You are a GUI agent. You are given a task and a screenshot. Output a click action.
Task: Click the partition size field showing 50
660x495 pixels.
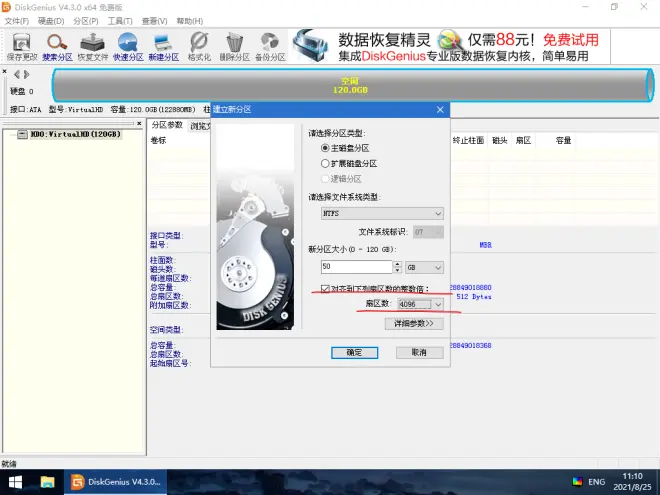pyautogui.click(x=357, y=267)
